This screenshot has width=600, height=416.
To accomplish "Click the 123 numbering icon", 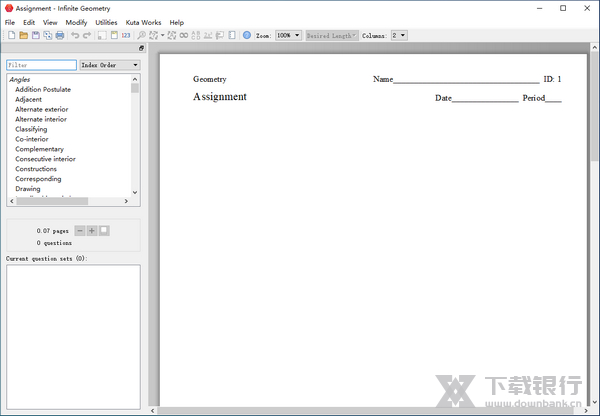I will tap(126, 35).
